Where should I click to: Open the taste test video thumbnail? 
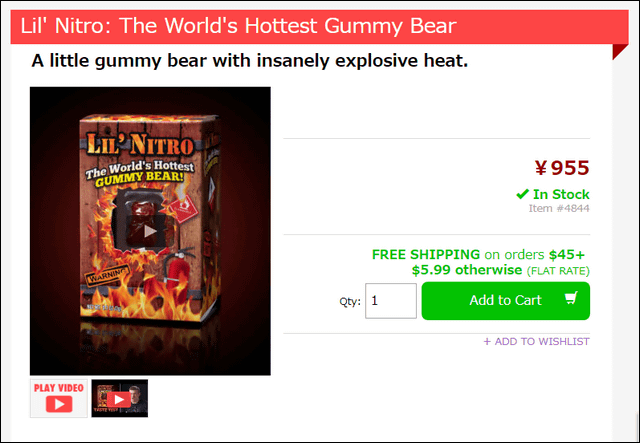click(x=120, y=398)
